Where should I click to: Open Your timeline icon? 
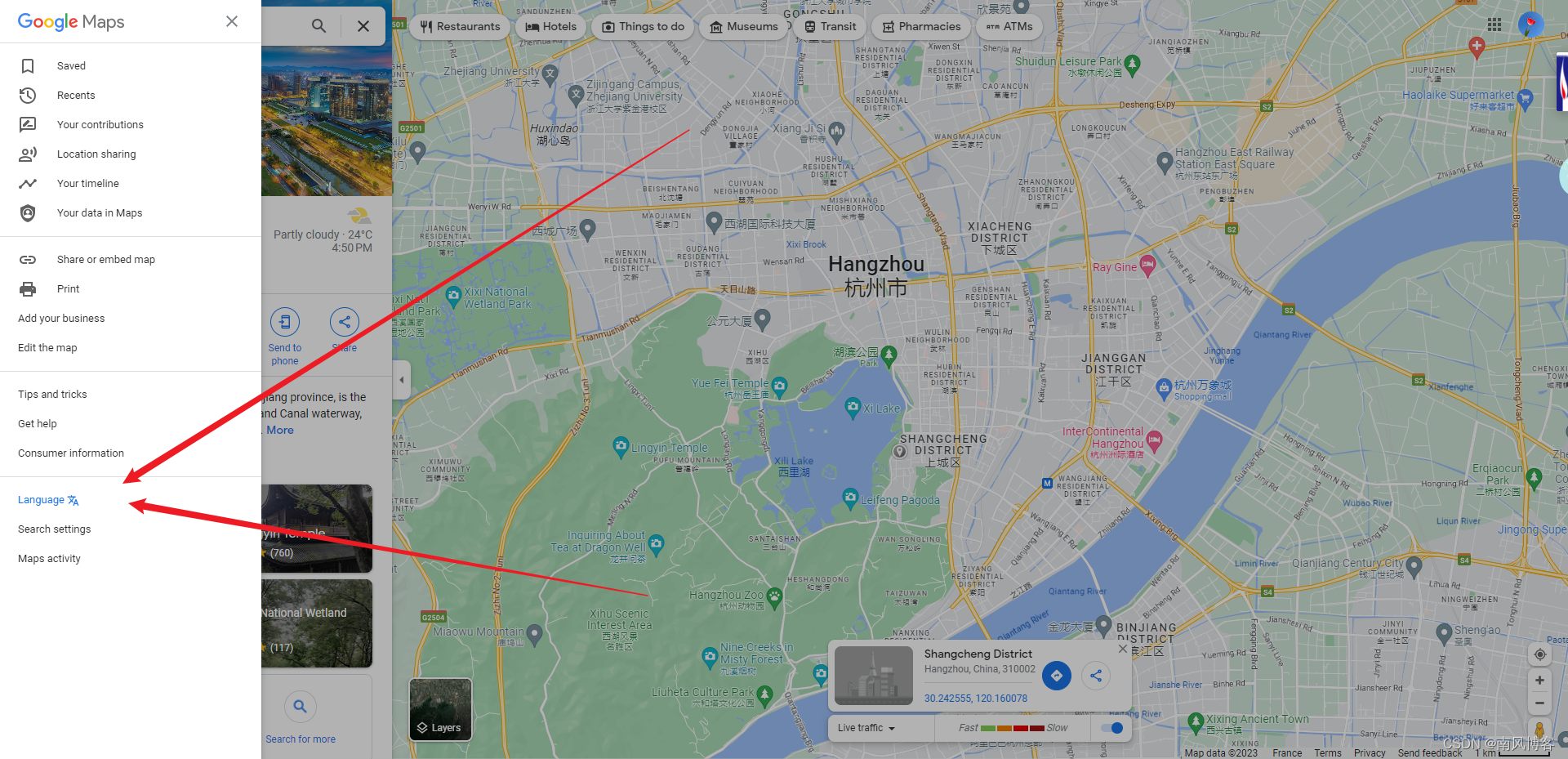(x=28, y=184)
